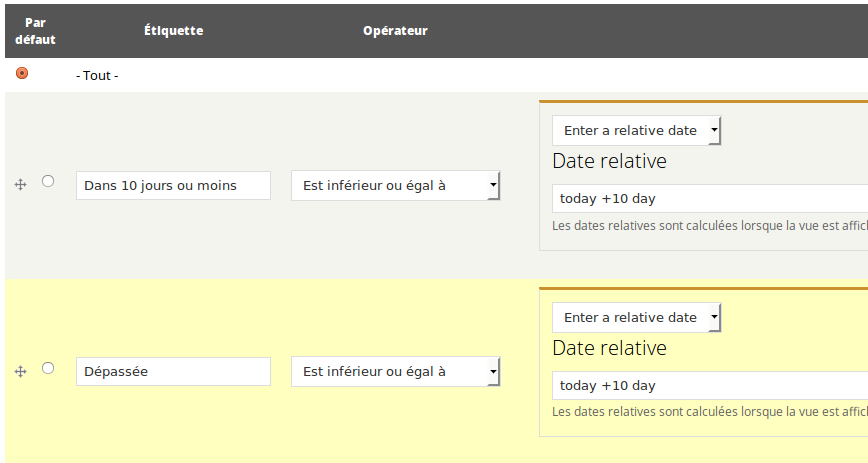Open operator dropdown in 'Dépassée' row
The image size is (868, 463).
[x=396, y=372]
